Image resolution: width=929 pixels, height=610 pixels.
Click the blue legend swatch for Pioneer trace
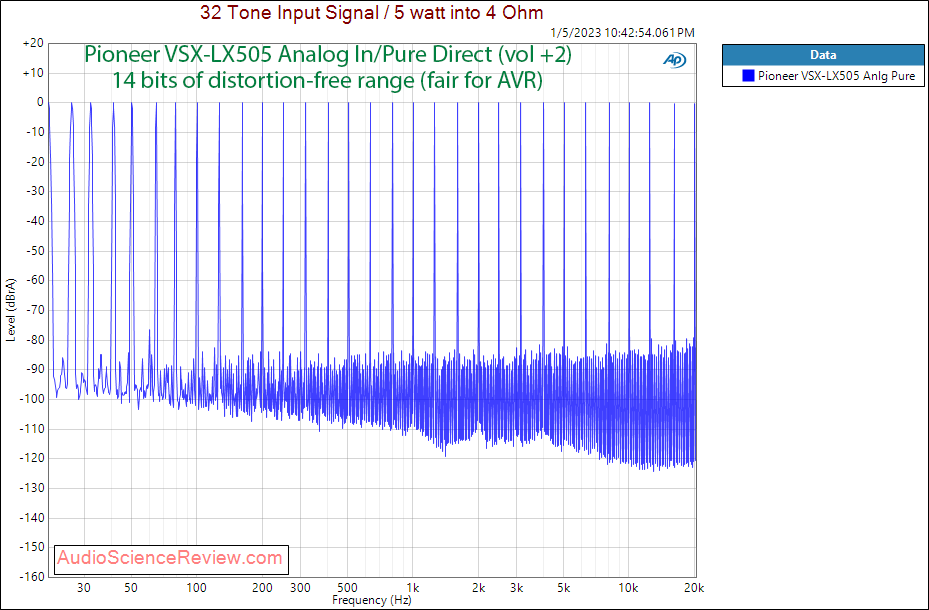click(x=748, y=76)
